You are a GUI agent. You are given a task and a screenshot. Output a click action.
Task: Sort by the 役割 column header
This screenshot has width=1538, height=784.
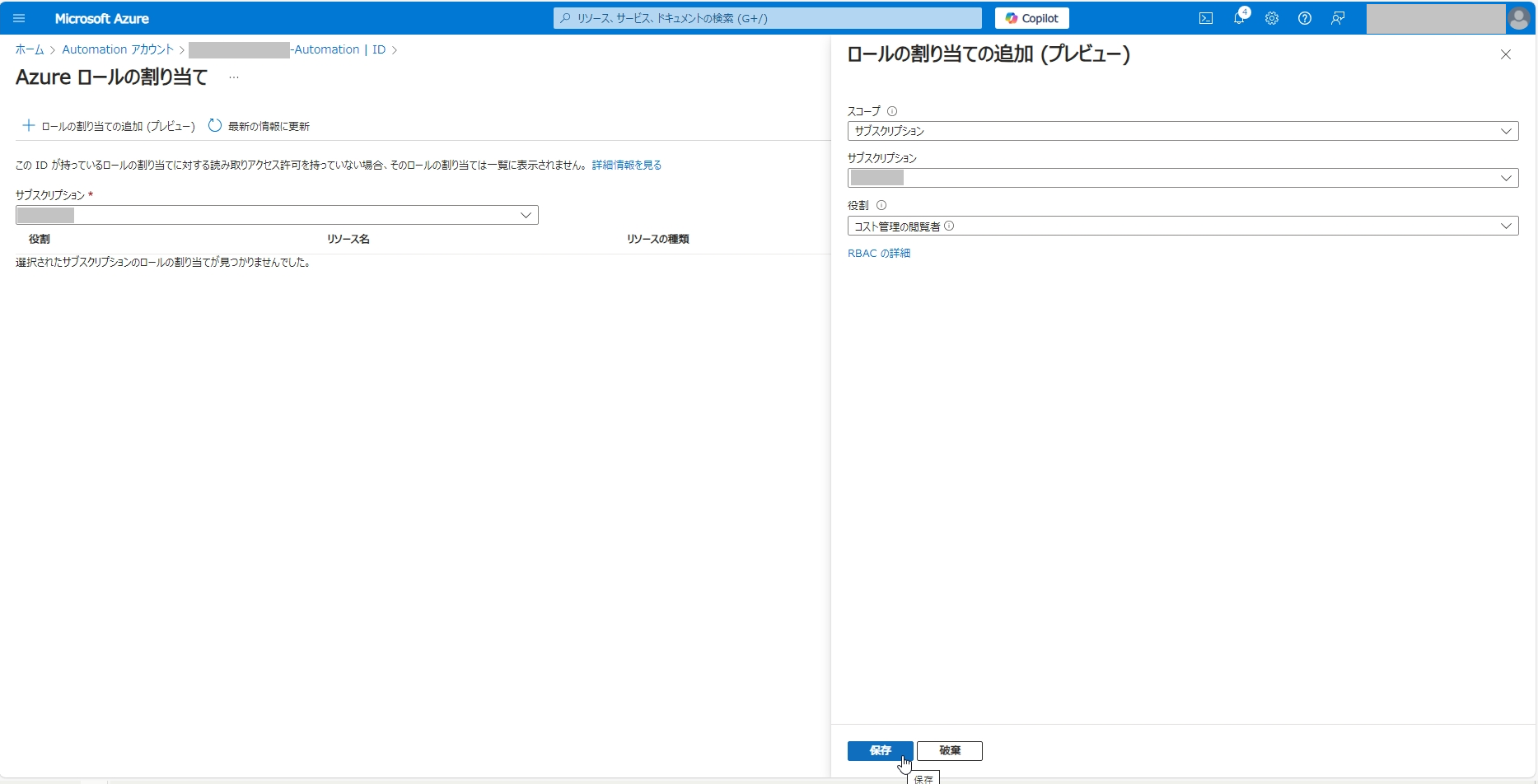tap(40, 239)
